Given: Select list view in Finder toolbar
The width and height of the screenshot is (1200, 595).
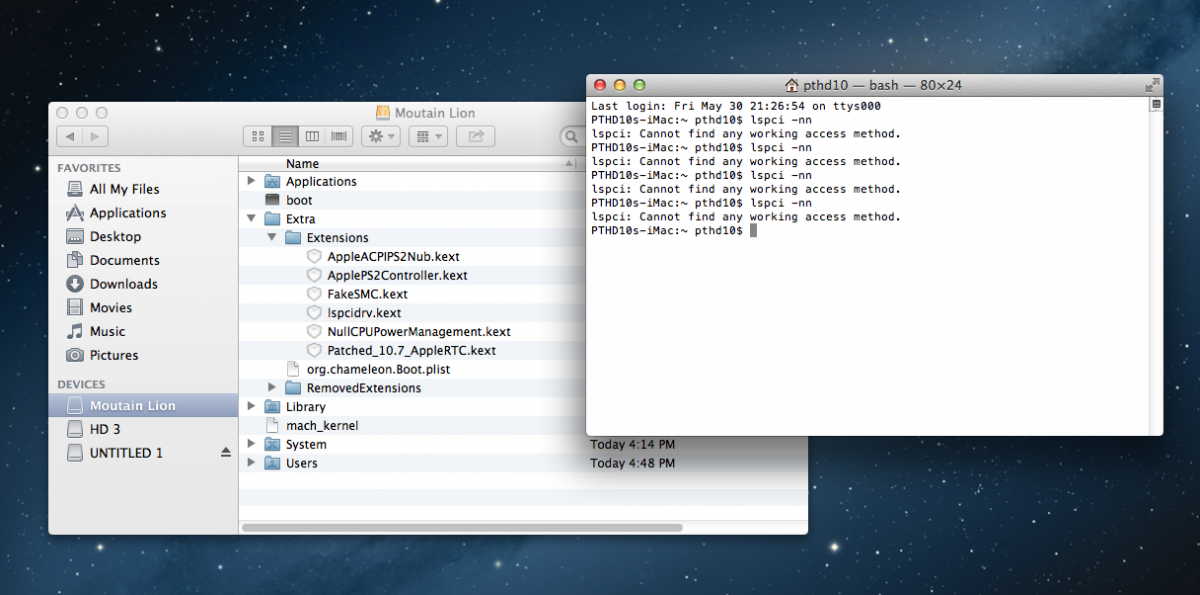Looking at the screenshot, I should [x=285, y=136].
